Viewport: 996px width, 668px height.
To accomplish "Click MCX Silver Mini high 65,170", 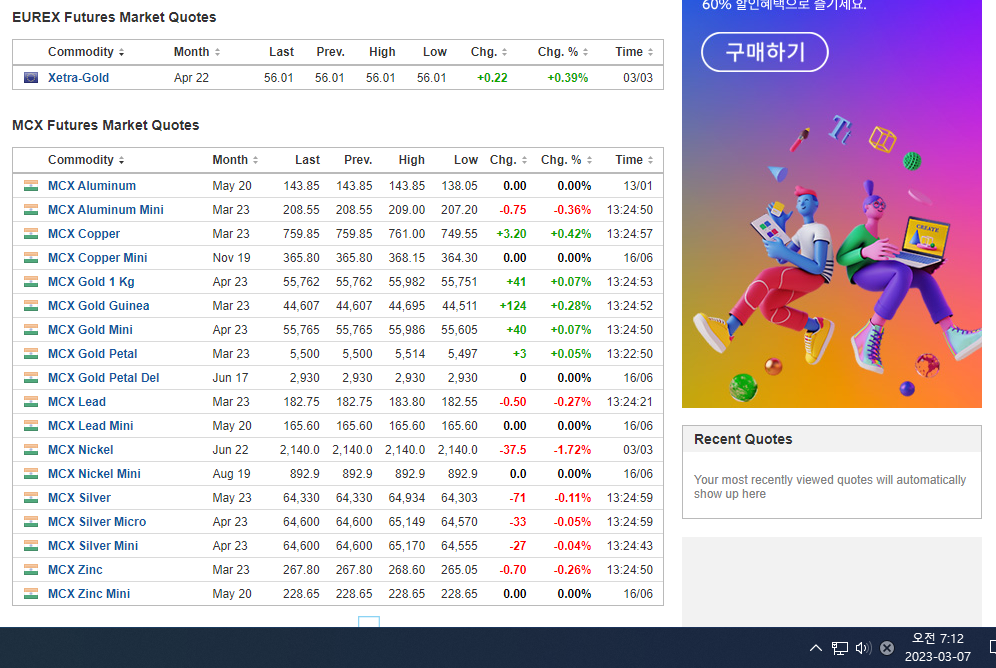I will click(407, 545).
